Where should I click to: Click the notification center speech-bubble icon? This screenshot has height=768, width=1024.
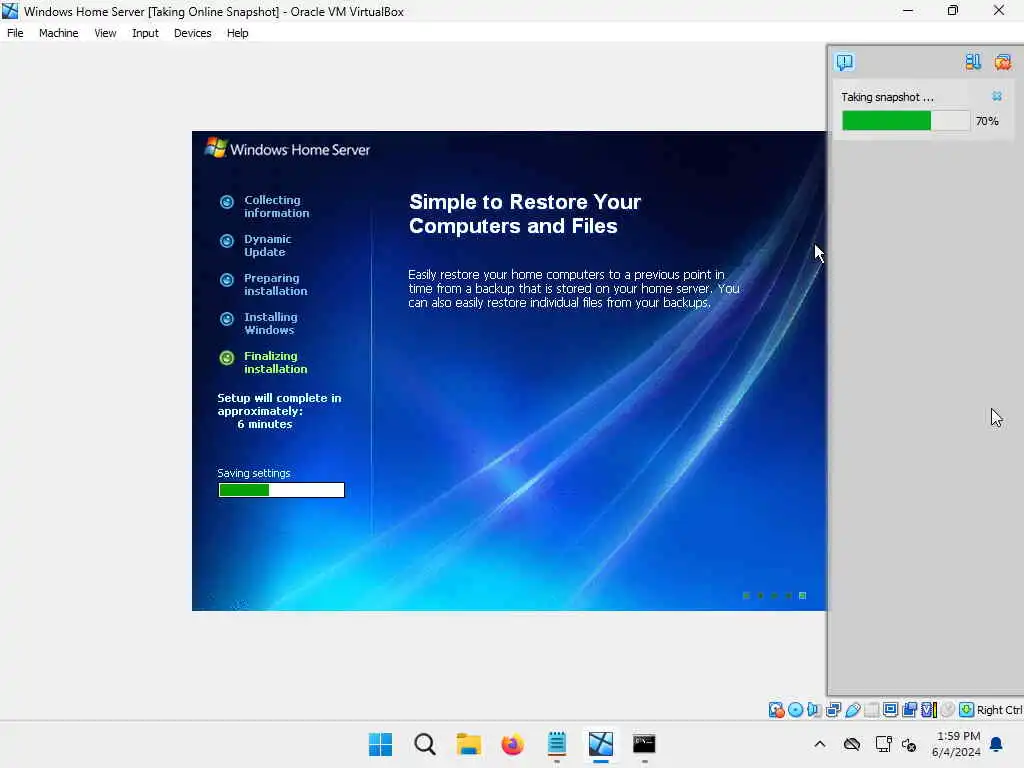[x=844, y=62]
